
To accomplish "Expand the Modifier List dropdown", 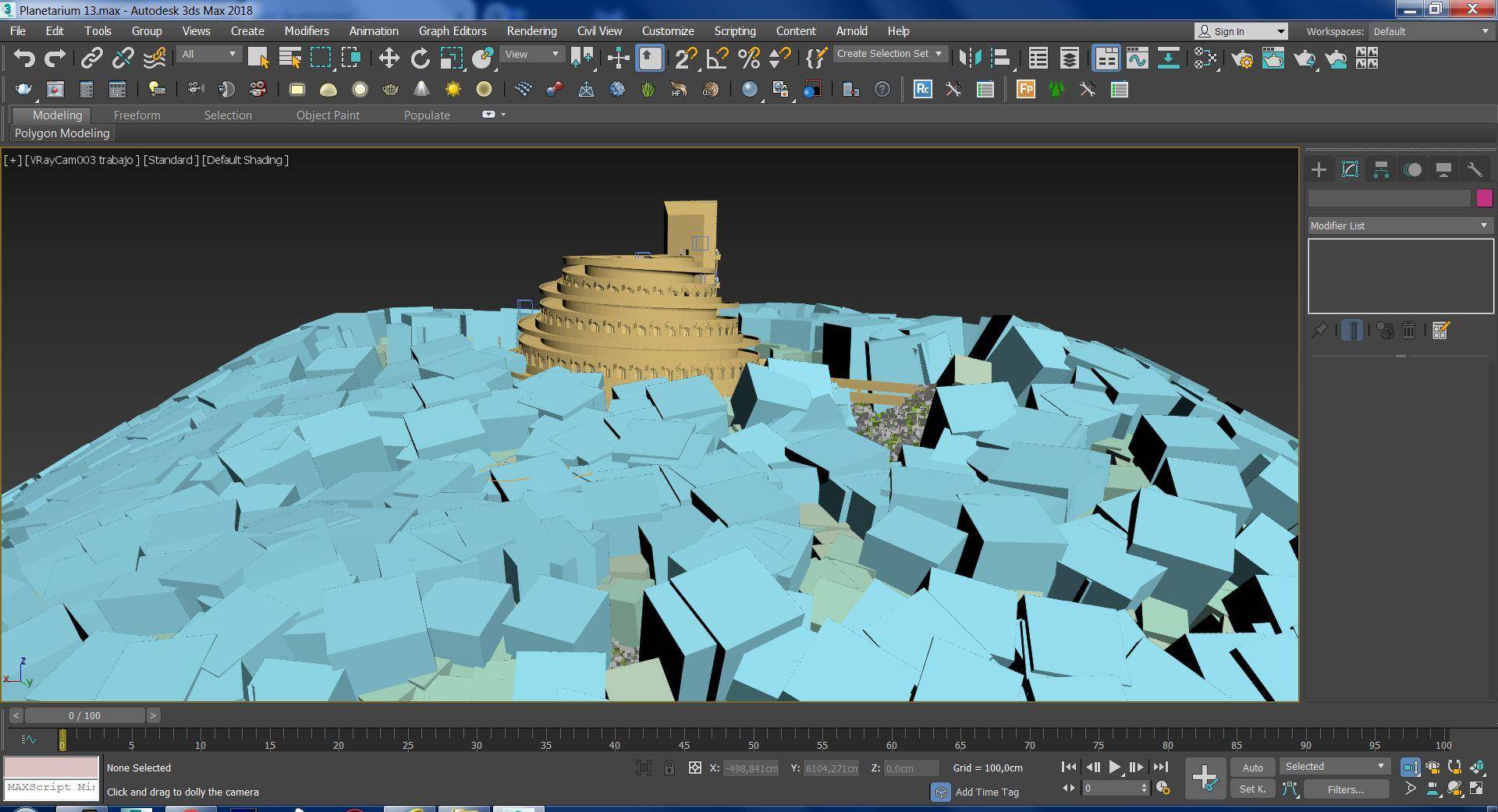I will (x=1400, y=225).
